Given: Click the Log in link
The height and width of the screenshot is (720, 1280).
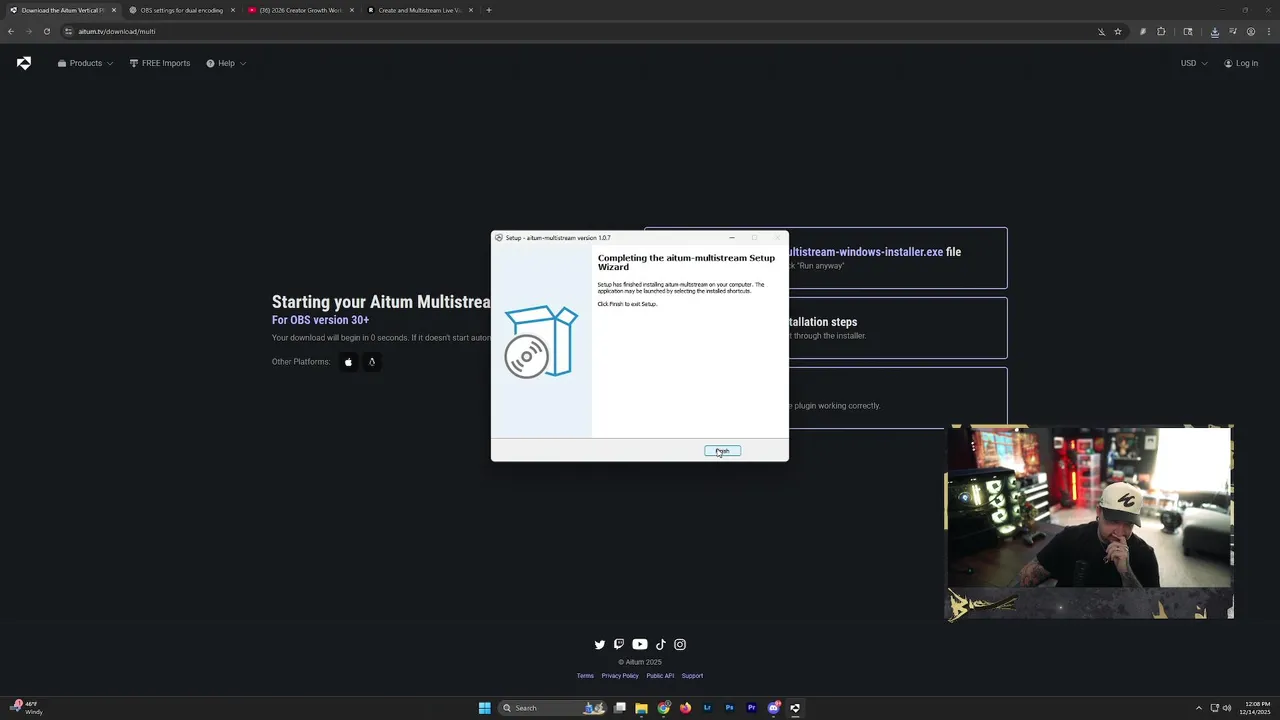Looking at the screenshot, I should [1241, 63].
